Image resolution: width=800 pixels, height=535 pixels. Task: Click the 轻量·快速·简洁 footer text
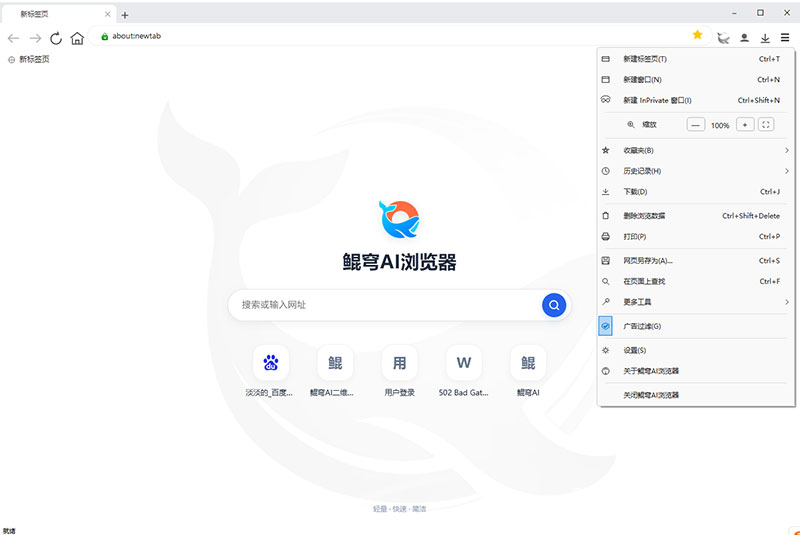tap(399, 509)
